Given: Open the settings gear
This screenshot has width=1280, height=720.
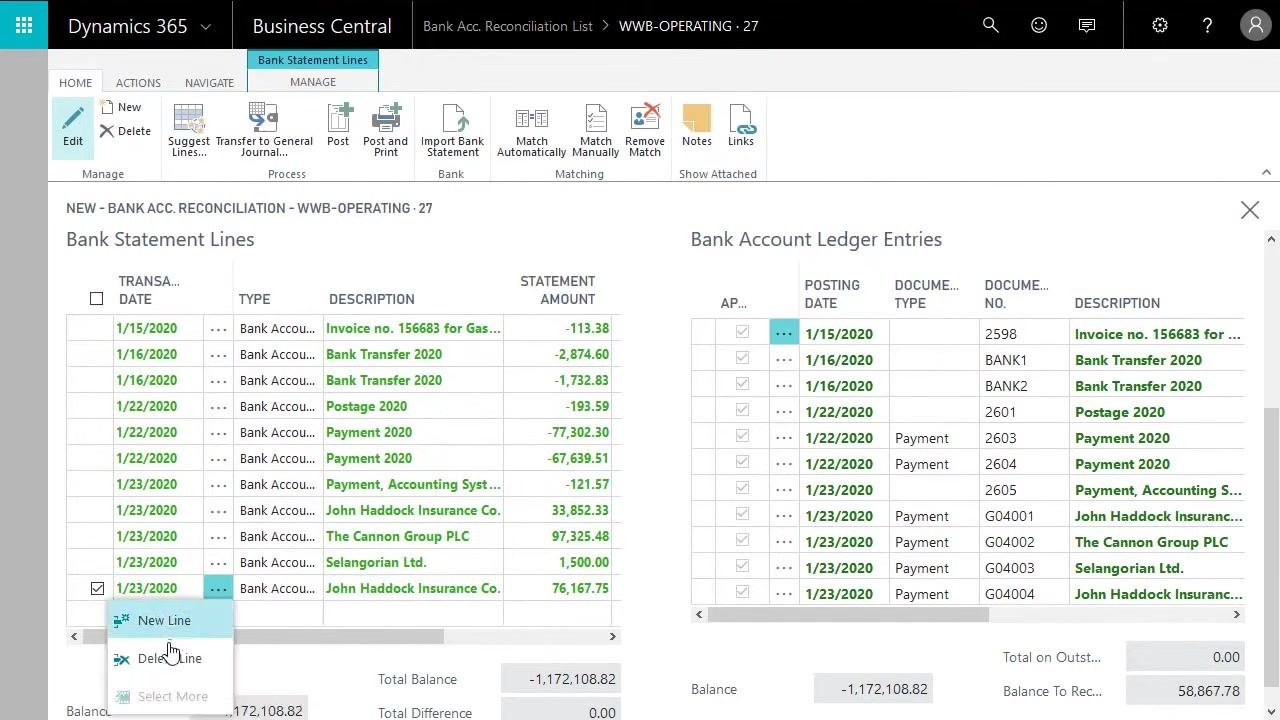Looking at the screenshot, I should pos(1160,26).
